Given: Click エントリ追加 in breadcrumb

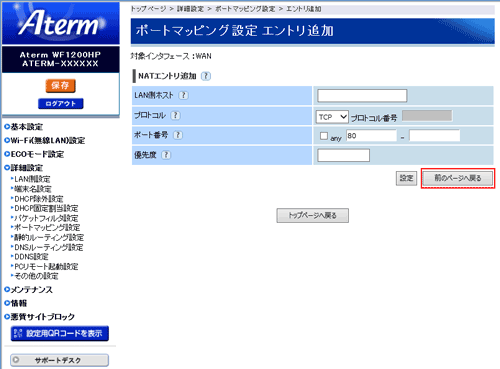Looking at the screenshot, I should click(304, 9).
